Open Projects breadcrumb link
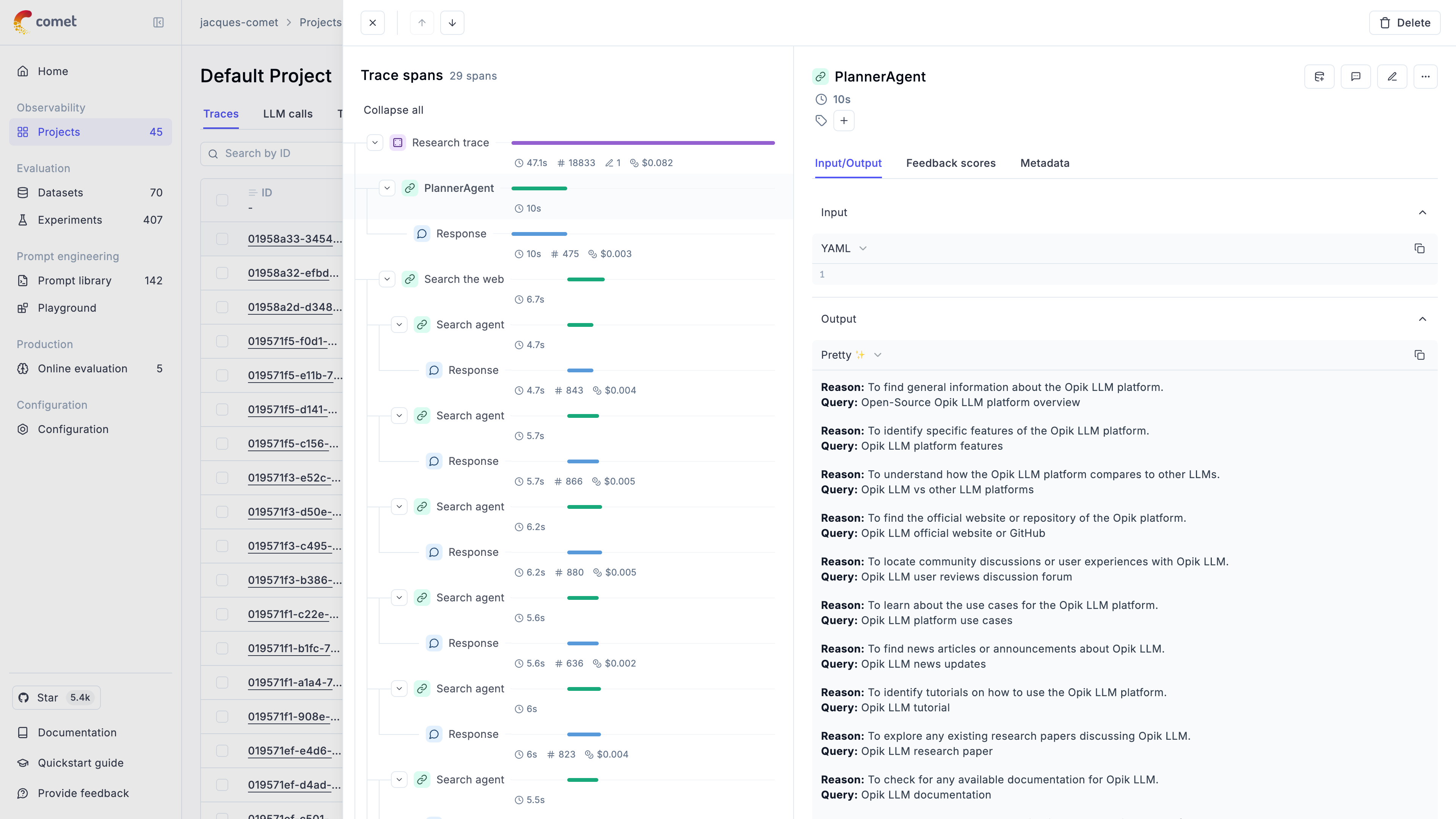Screen dimensions: 1456x819 (320, 22)
